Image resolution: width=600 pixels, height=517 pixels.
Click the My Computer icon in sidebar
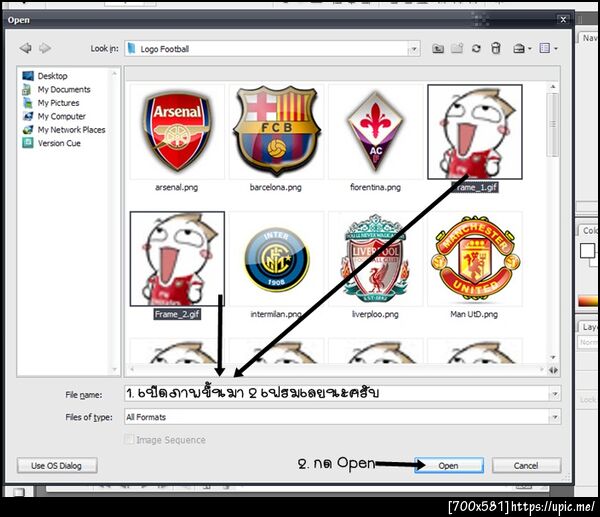28,116
